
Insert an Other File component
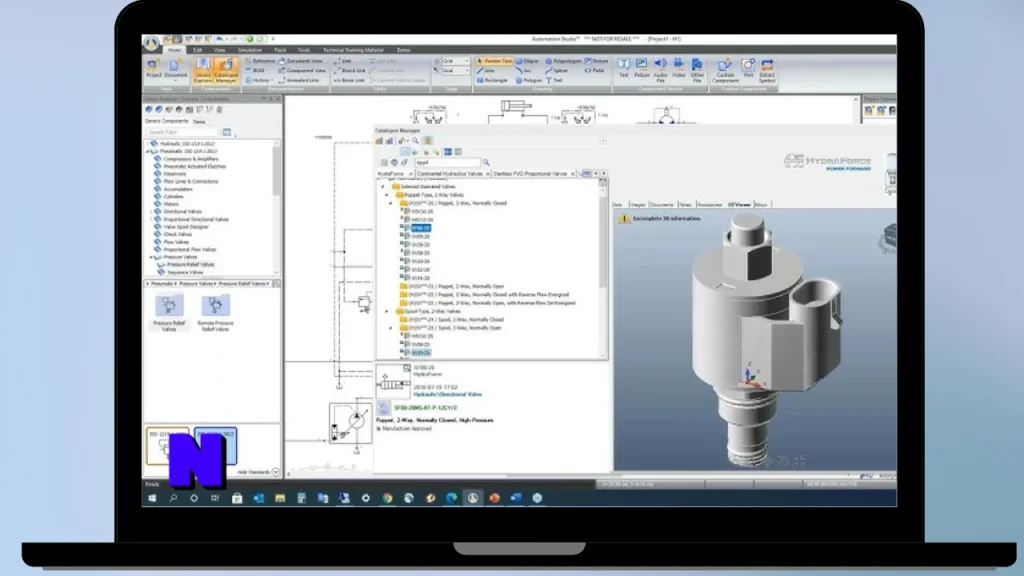[x=697, y=69]
